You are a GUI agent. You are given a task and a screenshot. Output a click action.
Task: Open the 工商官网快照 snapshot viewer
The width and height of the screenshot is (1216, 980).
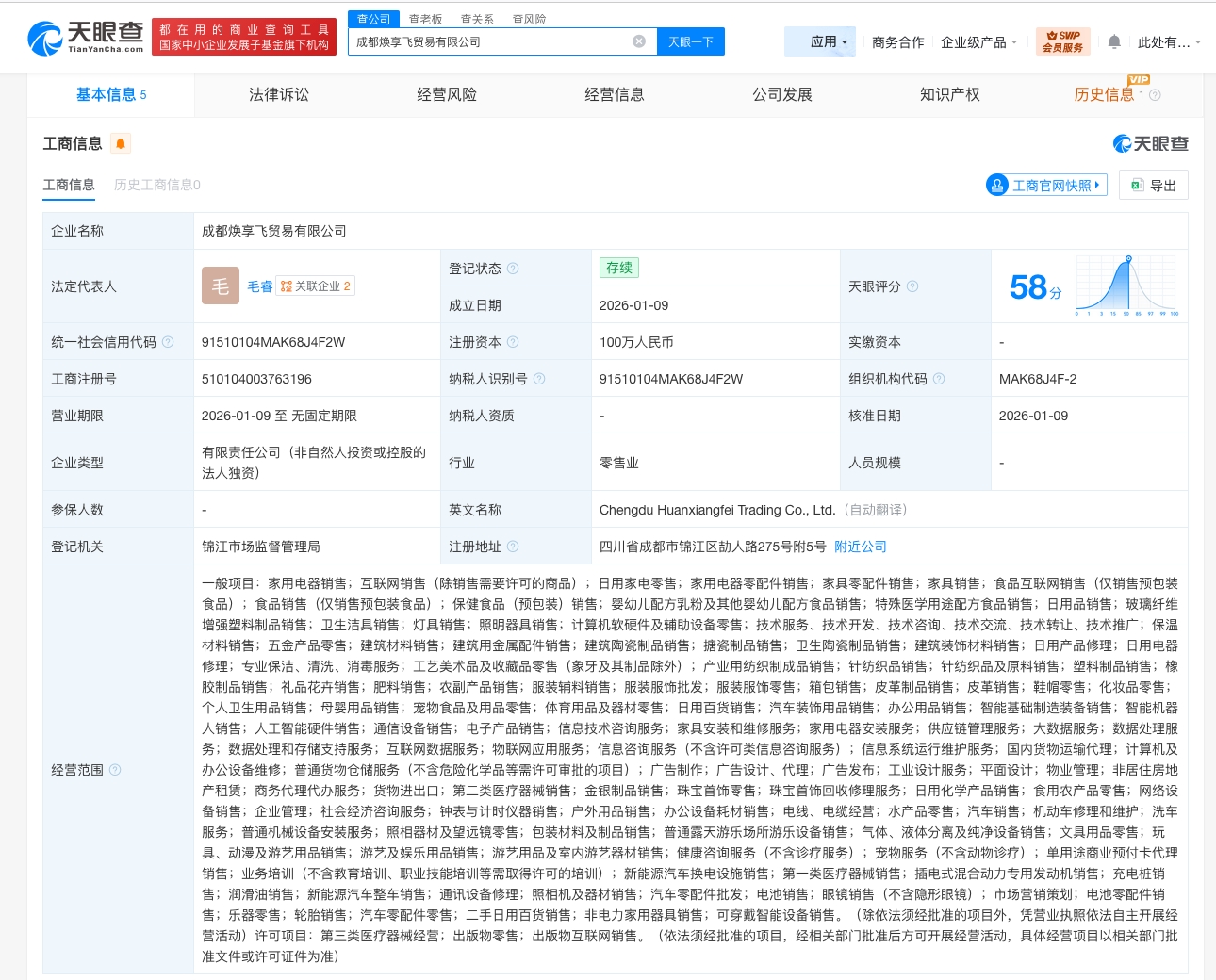pos(1045,185)
